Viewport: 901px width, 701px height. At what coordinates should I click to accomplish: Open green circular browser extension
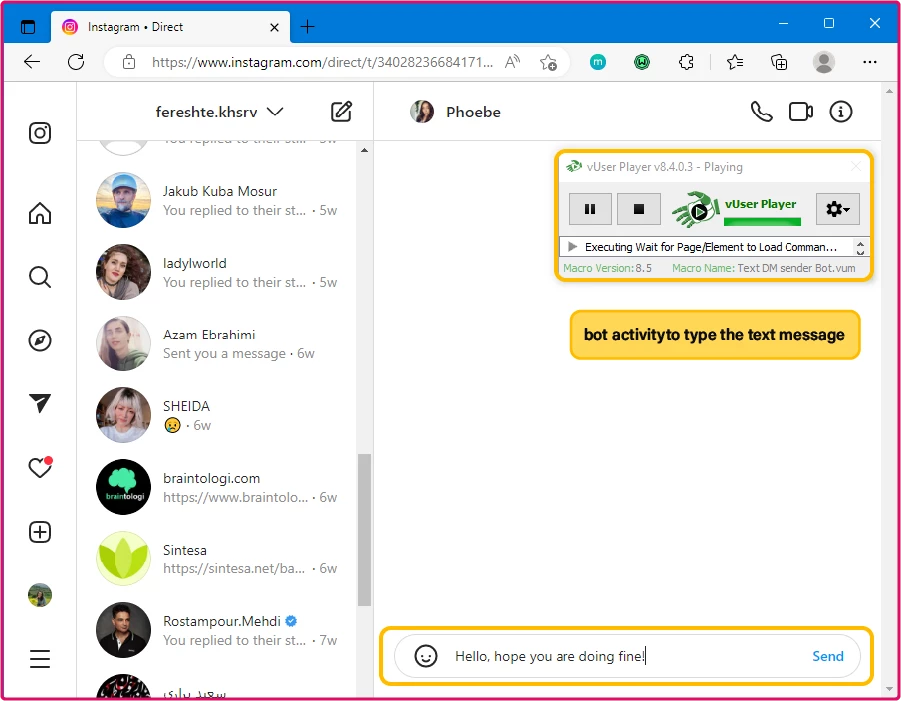[x=642, y=61]
